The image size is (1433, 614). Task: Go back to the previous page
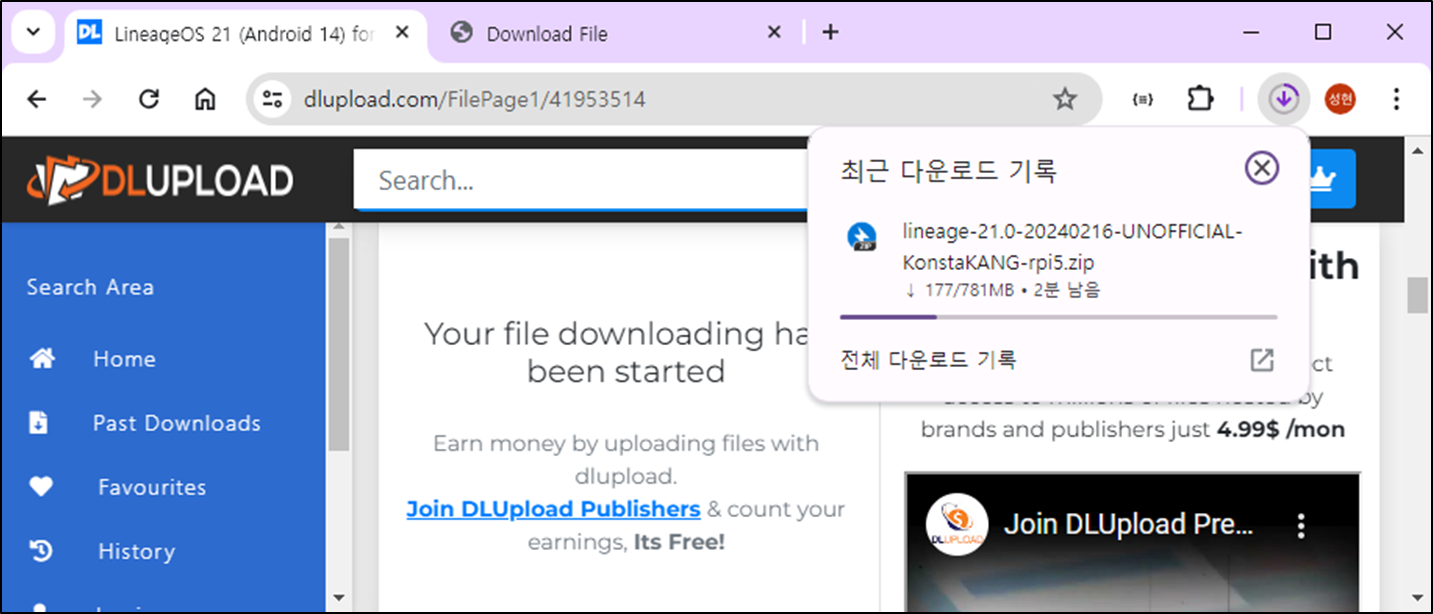(x=37, y=99)
